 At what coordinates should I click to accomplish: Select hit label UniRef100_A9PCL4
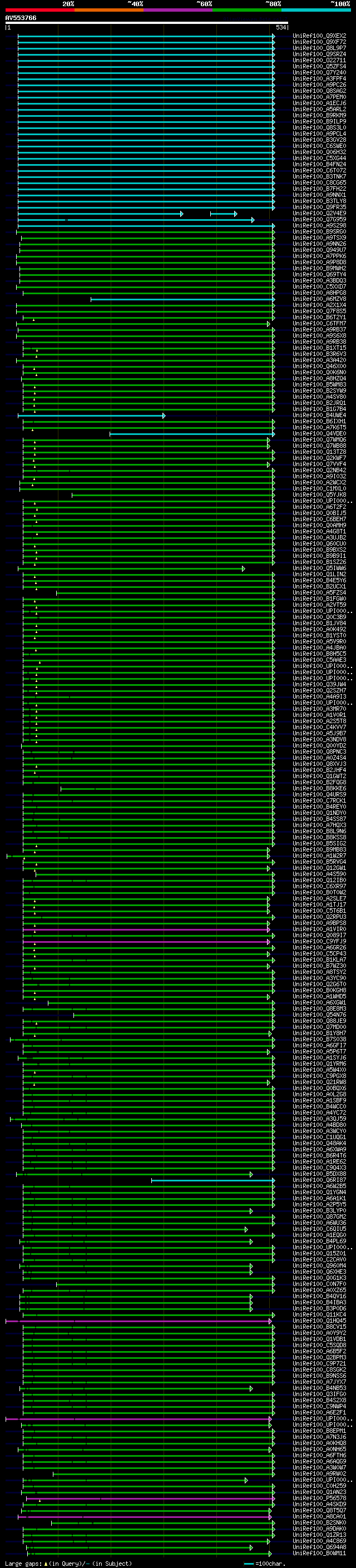[319, 134]
